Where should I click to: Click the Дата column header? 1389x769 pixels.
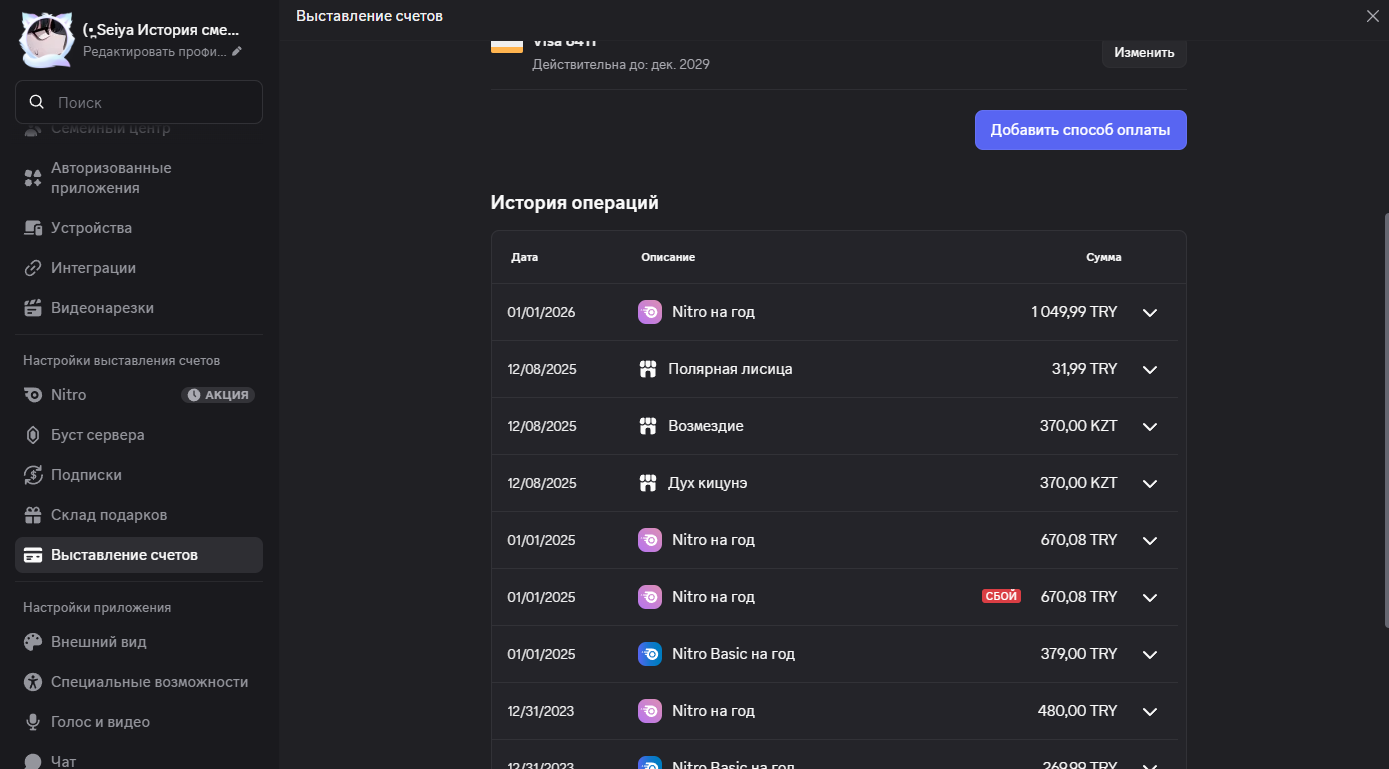point(525,257)
